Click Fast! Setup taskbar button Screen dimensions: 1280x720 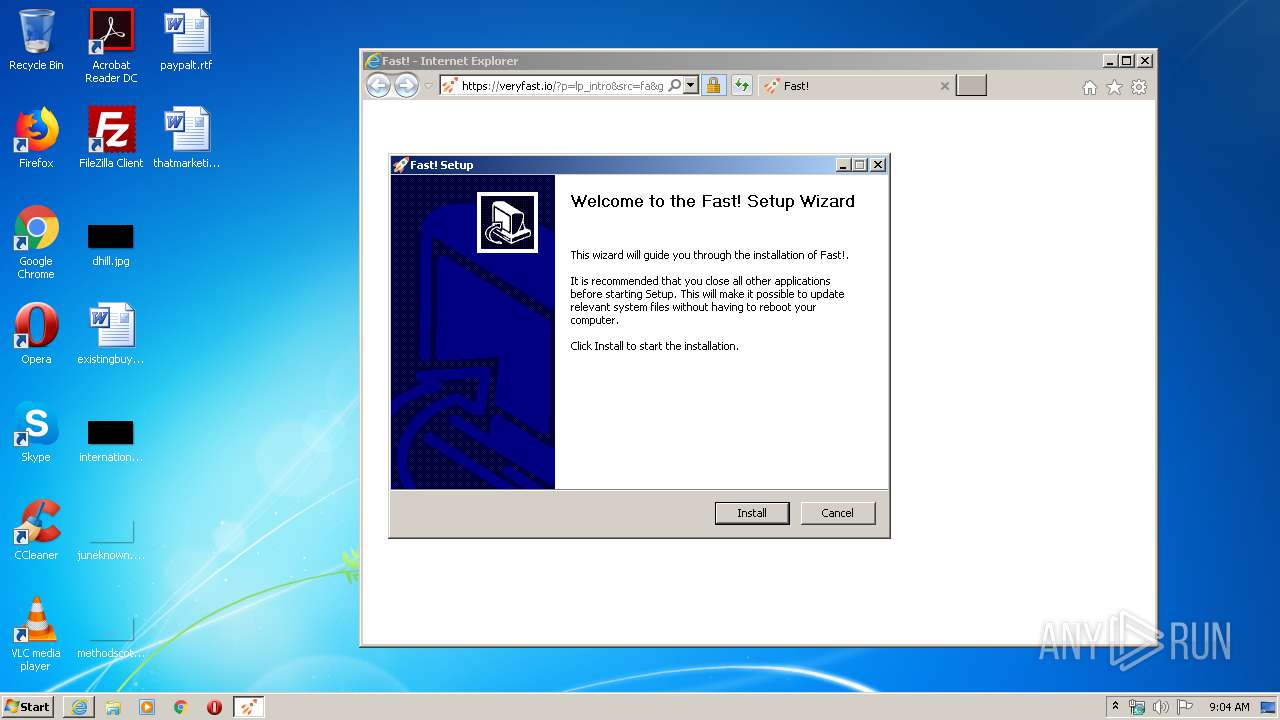249,707
